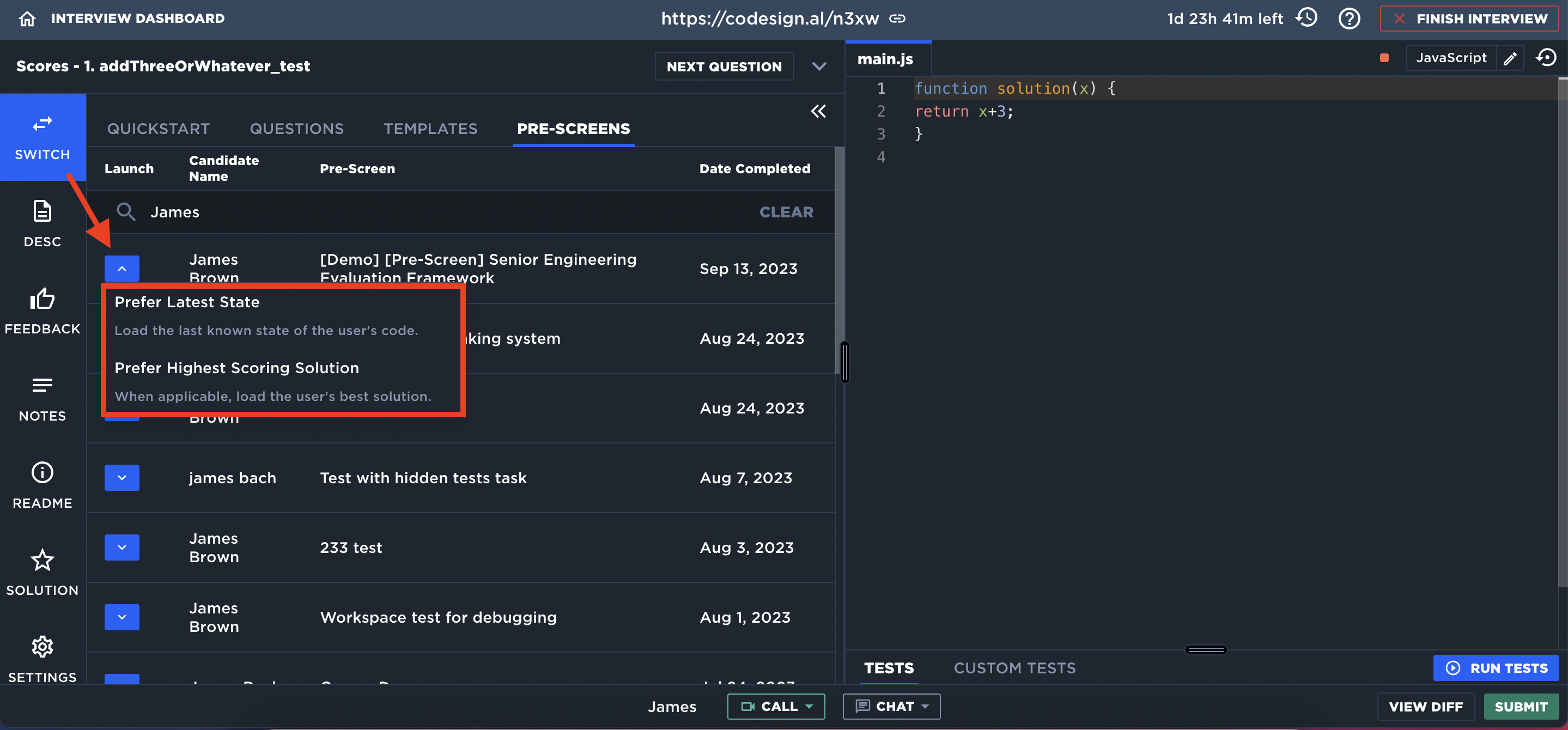Switch to the QUICKSTART tab
Viewport: 1568px width, 730px height.
point(158,129)
